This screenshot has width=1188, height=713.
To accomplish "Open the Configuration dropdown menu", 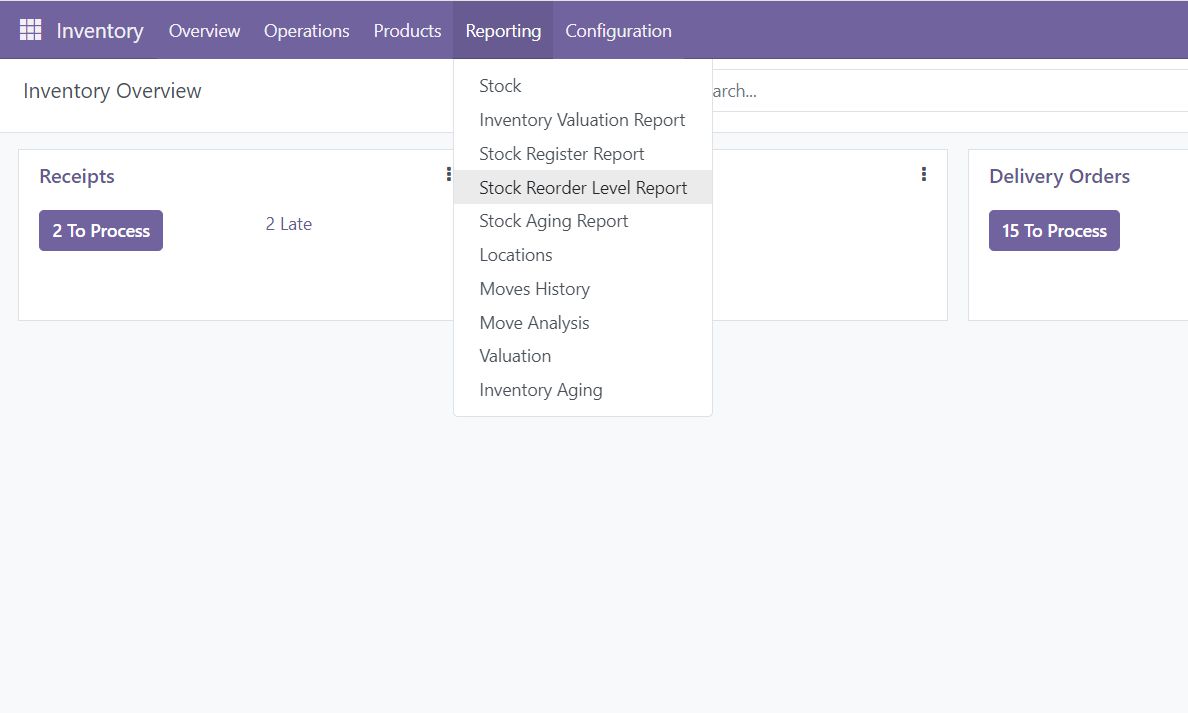I will tap(618, 31).
